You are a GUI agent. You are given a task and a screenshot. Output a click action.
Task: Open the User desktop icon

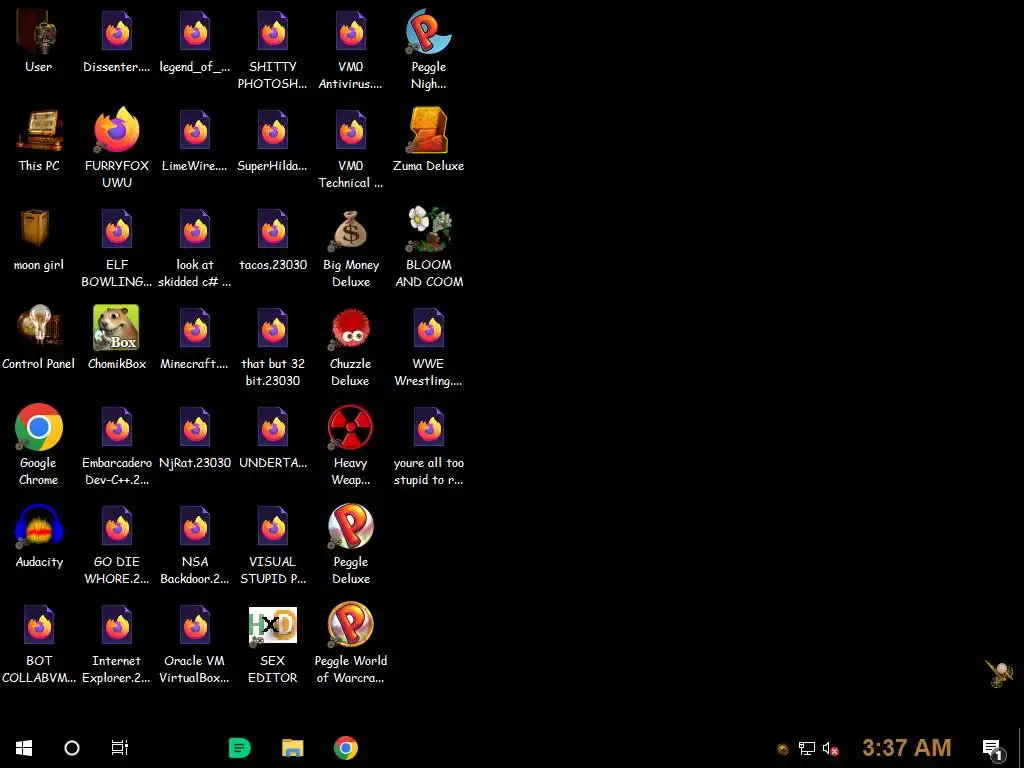[38, 31]
